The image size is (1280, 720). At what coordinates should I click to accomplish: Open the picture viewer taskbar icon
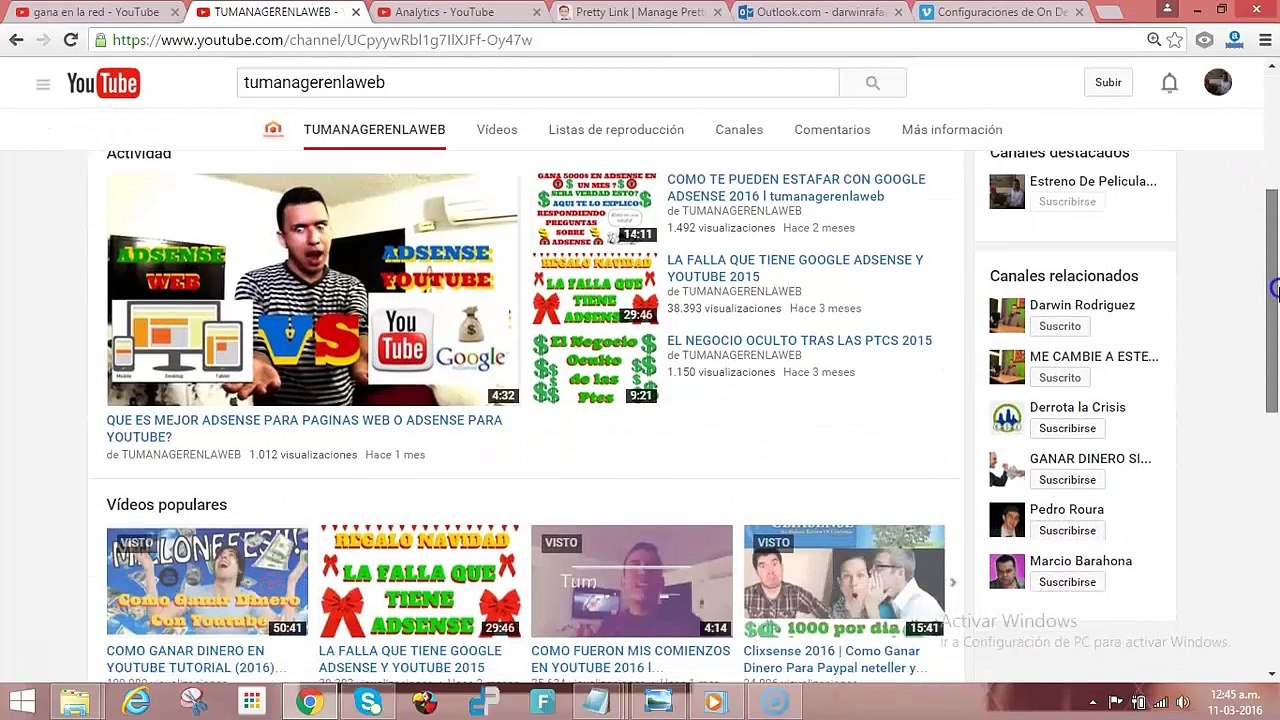coord(658,702)
